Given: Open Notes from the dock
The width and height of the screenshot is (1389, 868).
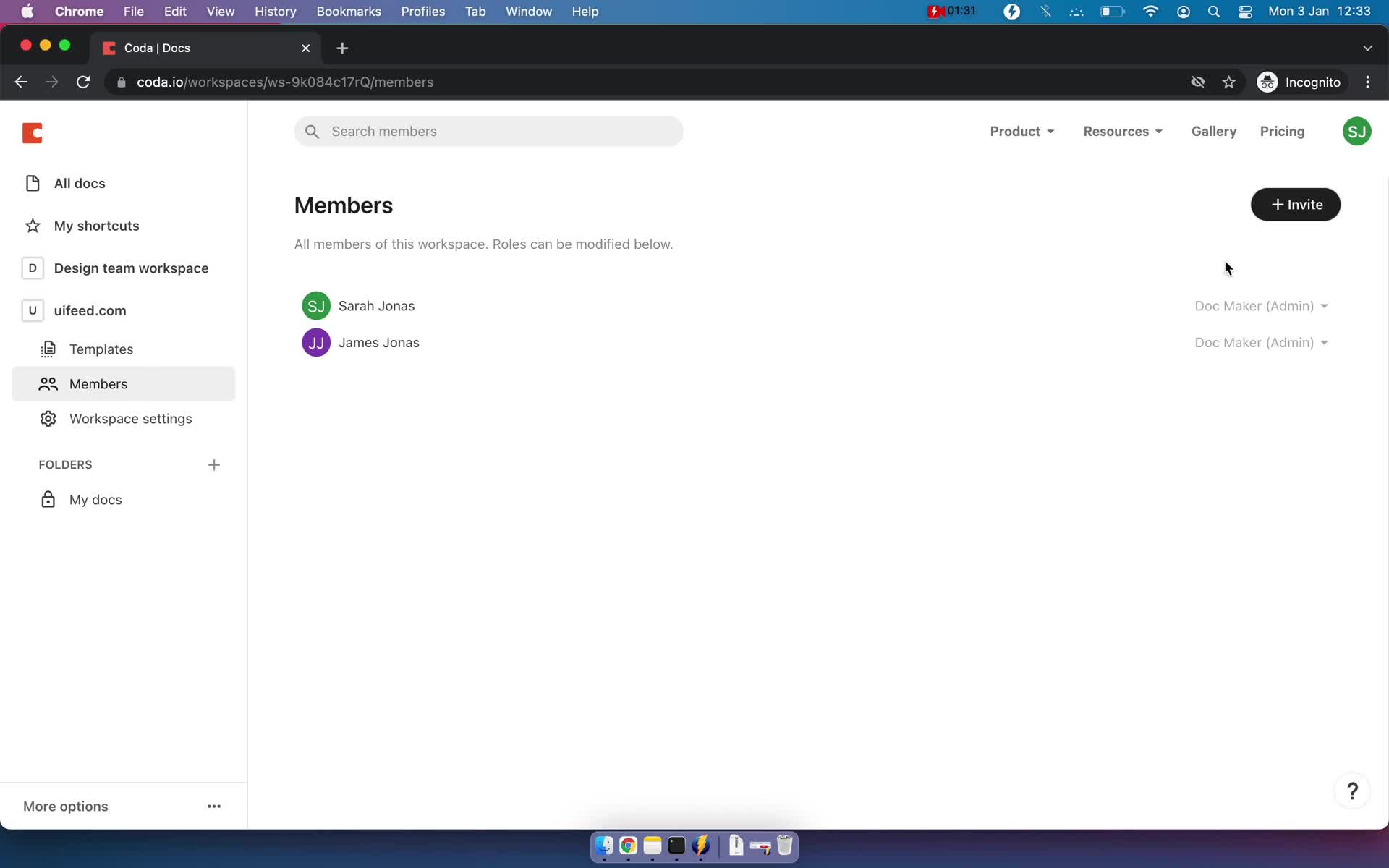Looking at the screenshot, I should point(653,846).
